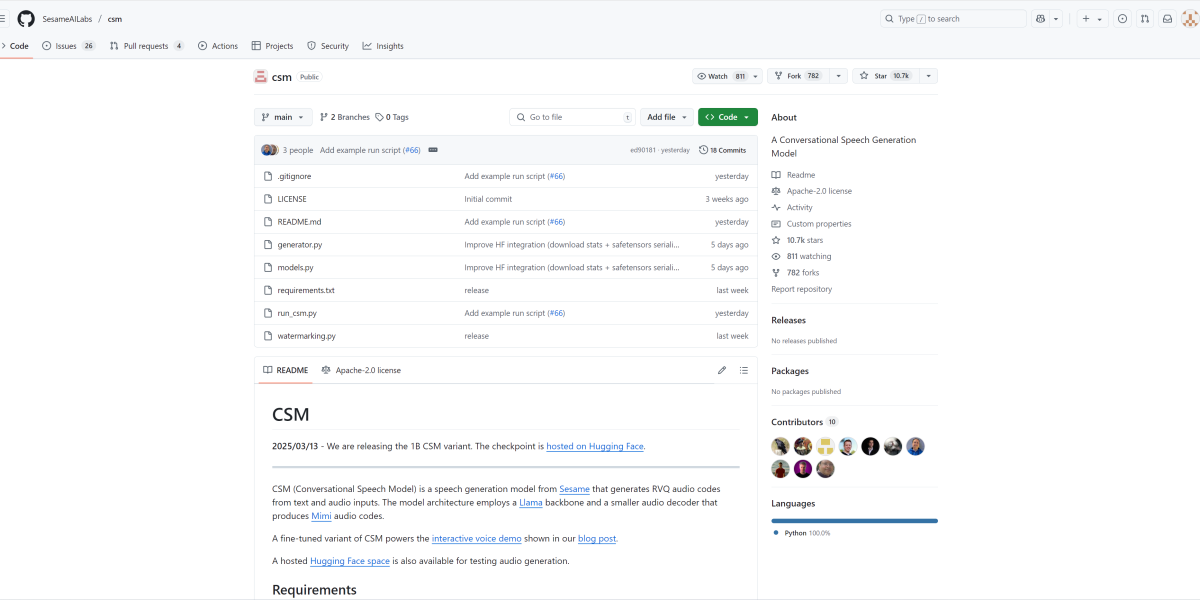Select the Code tab in the repository navigation
Viewport: 1200px width, 600px height.
pos(17,46)
